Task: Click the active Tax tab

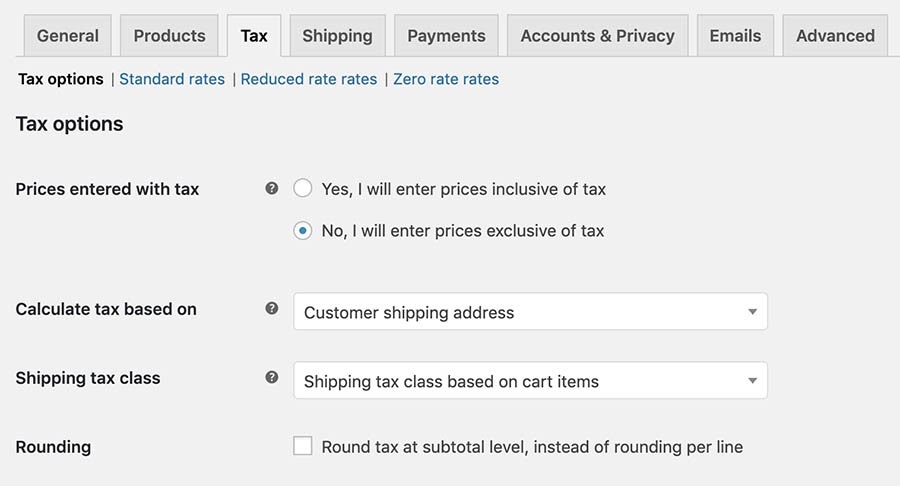Action: point(254,36)
